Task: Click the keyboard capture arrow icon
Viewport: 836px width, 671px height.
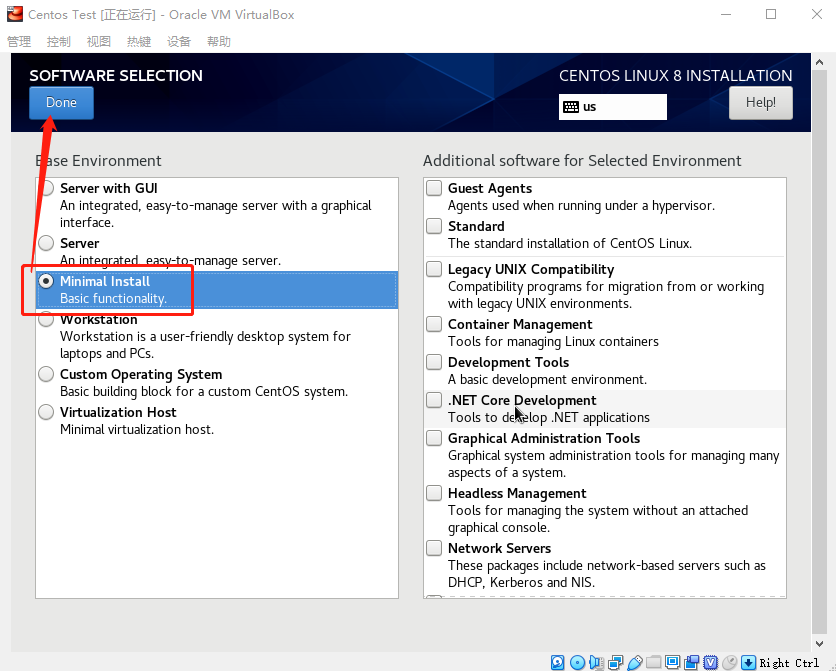Action: point(749,662)
